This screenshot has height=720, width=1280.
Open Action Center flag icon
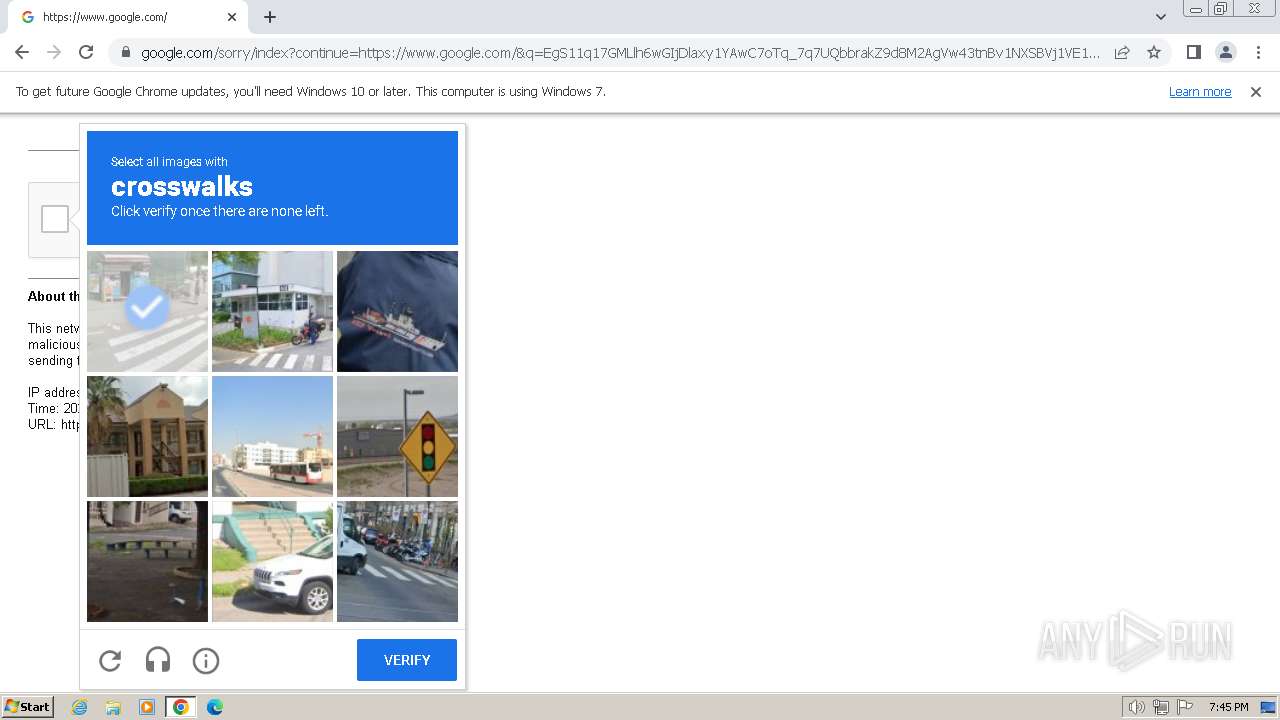[1185, 707]
